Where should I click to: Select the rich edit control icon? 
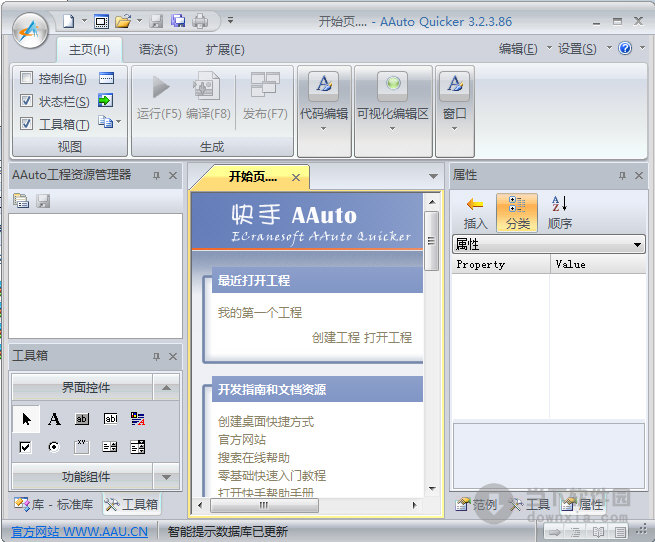point(138,418)
